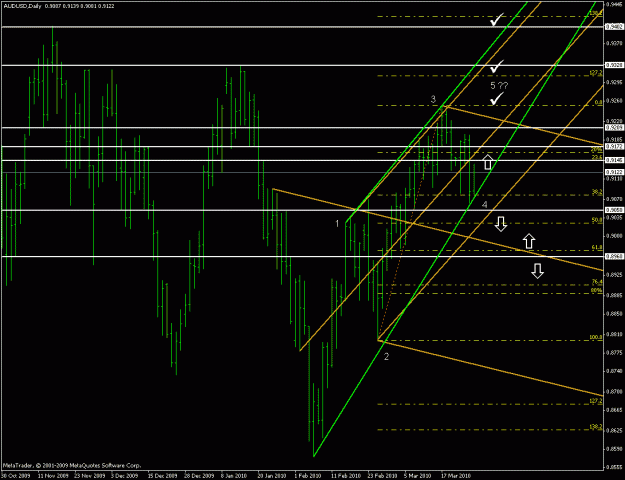Click the 127.2 Fibonacci label near 0.9295
The width and height of the screenshot is (625, 480).
pos(596,73)
